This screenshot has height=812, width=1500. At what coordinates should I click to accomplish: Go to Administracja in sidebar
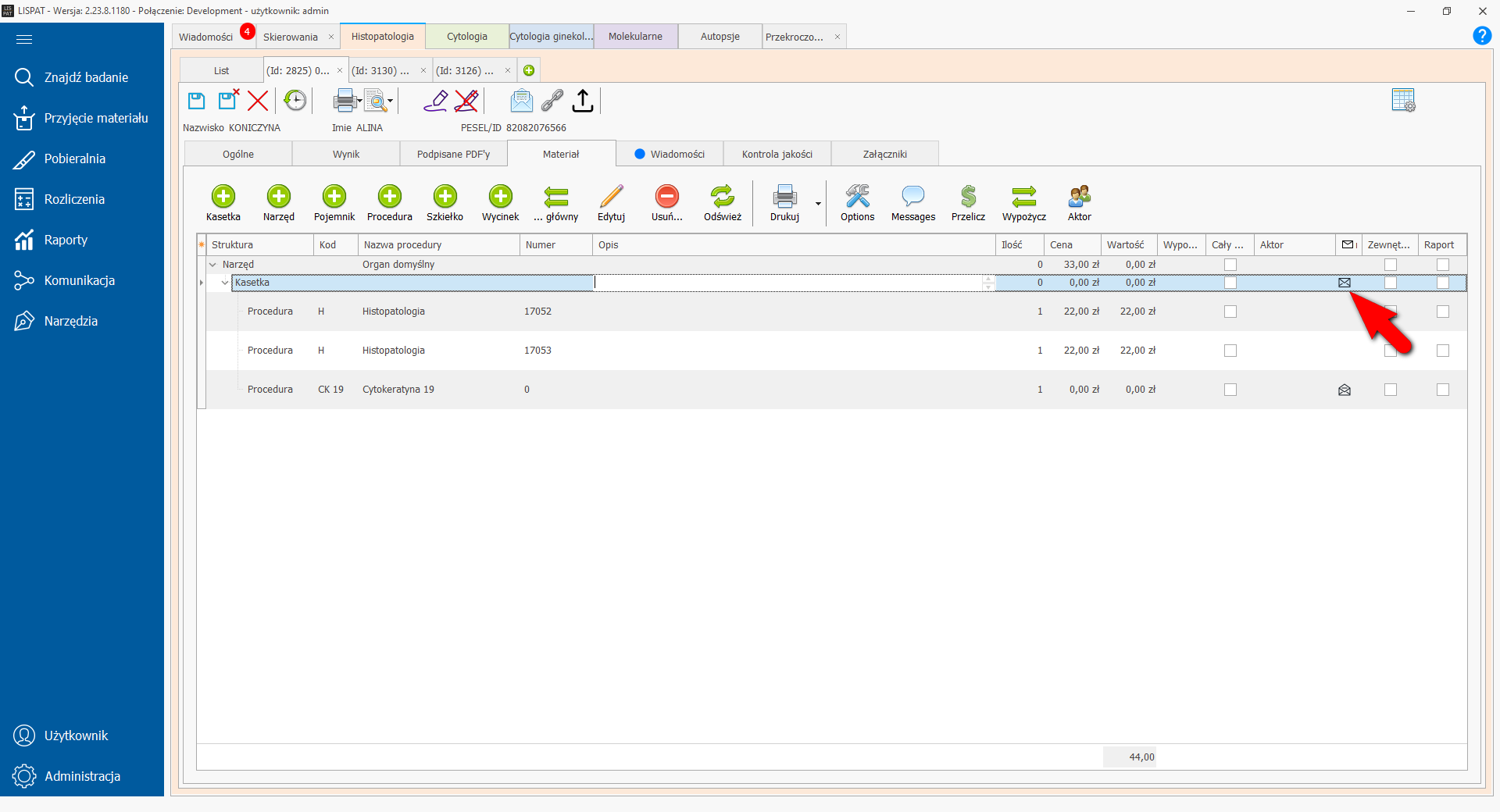82,776
